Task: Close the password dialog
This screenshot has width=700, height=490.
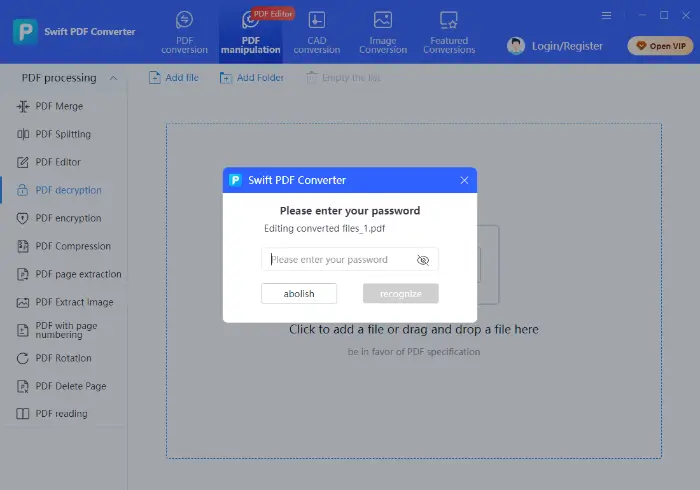Action: point(464,180)
